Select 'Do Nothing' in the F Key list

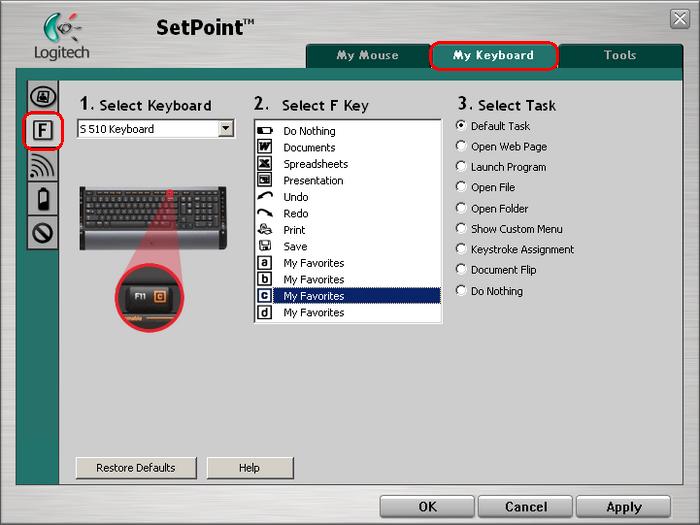click(x=309, y=131)
